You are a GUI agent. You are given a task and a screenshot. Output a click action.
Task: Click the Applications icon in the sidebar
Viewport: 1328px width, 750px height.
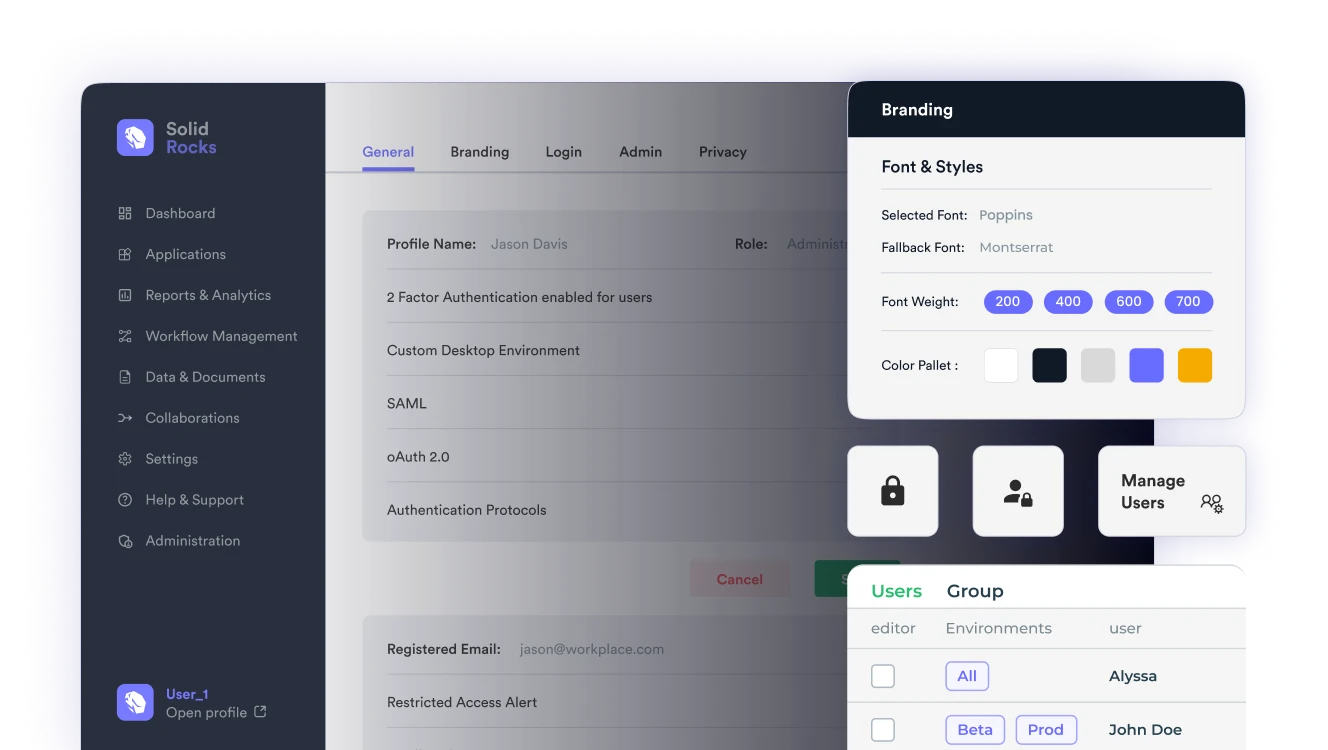[125, 254]
